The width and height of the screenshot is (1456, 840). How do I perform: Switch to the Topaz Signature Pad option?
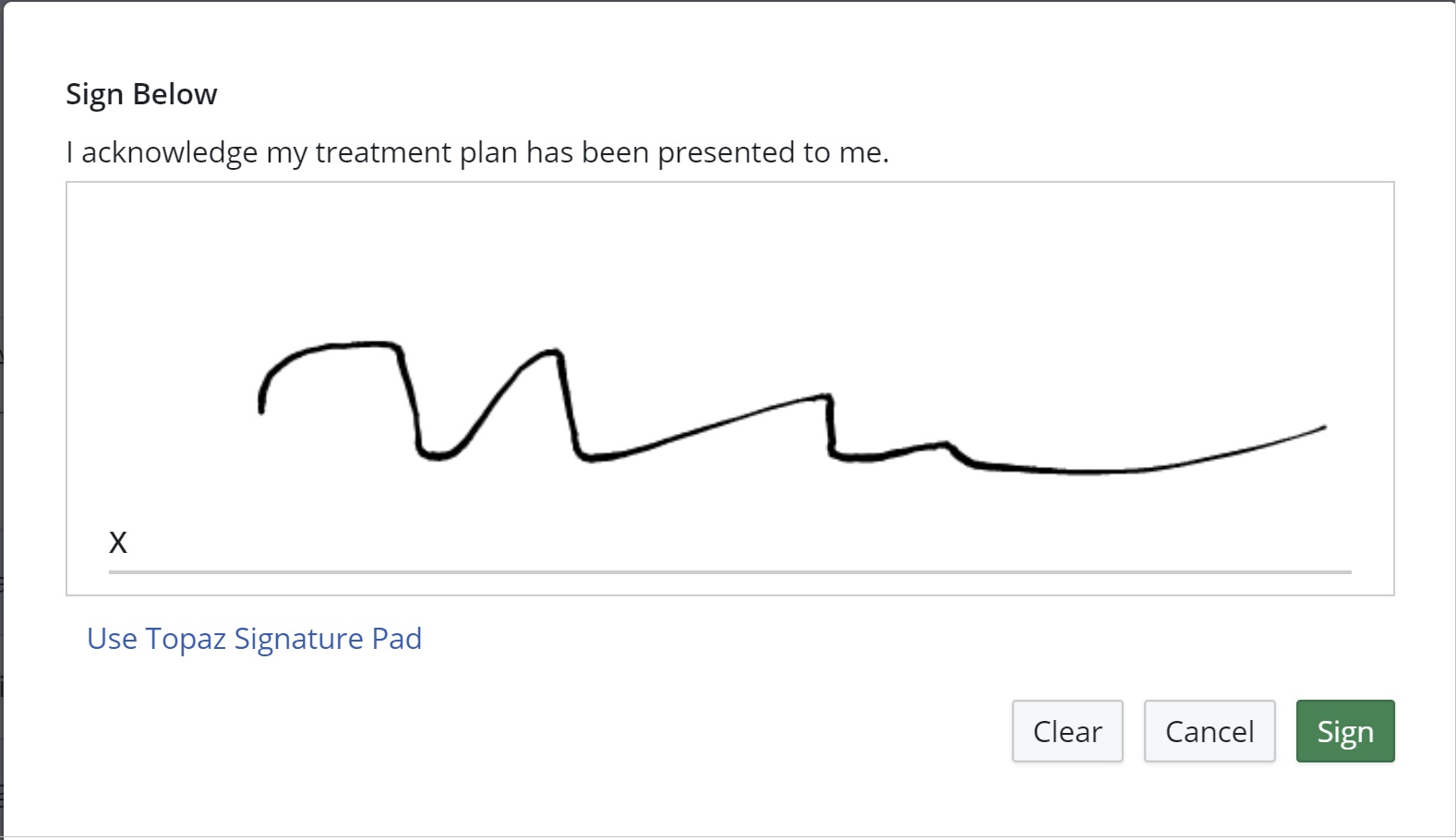pos(254,638)
